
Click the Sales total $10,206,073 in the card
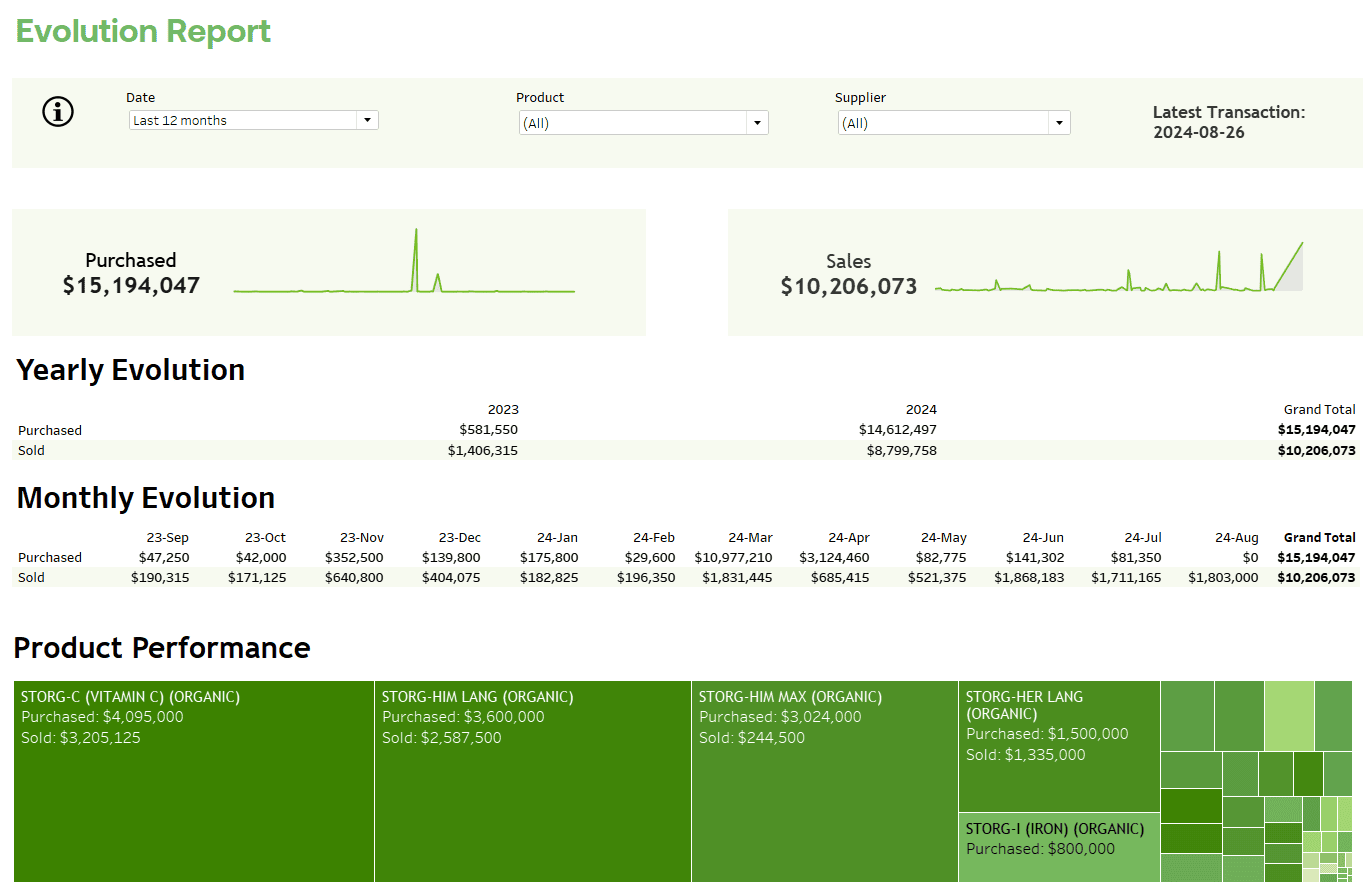pyautogui.click(x=848, y=286)
